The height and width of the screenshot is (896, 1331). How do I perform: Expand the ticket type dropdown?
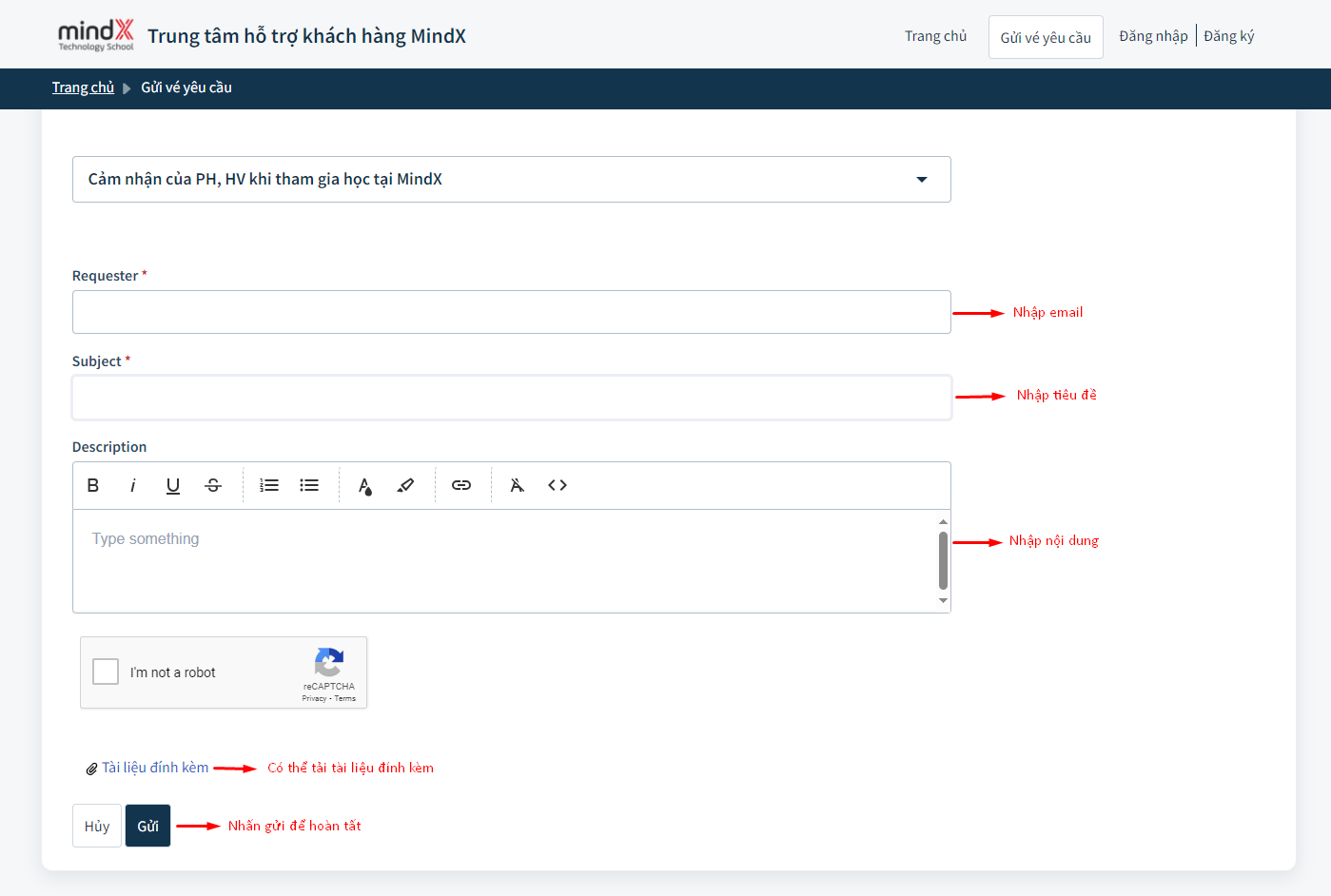pyautogui.click(x=921, y=180)
